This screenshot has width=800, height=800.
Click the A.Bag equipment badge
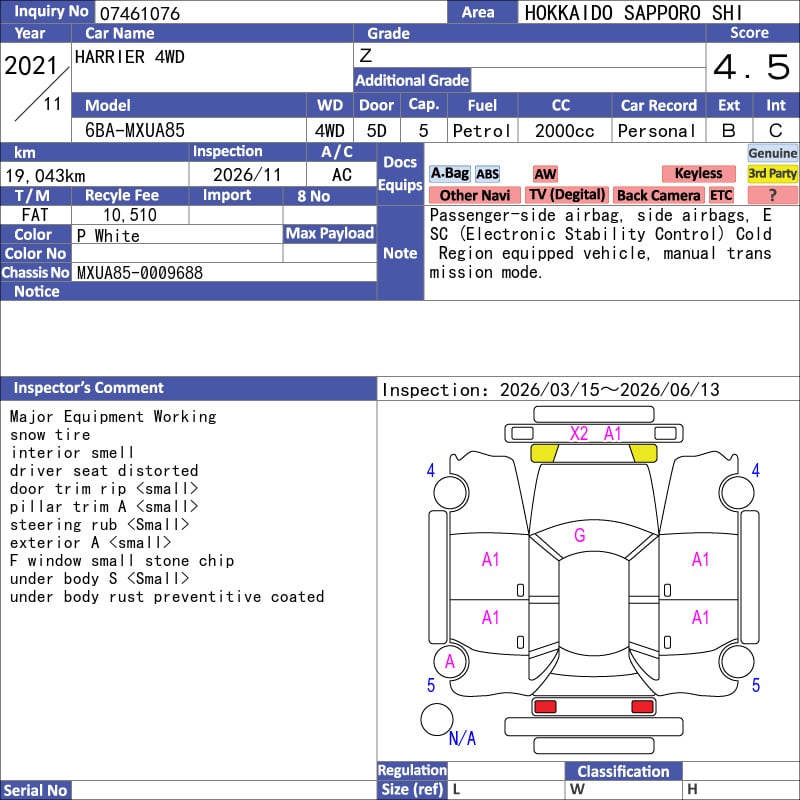pyautogui.click(x=449, y=174)
